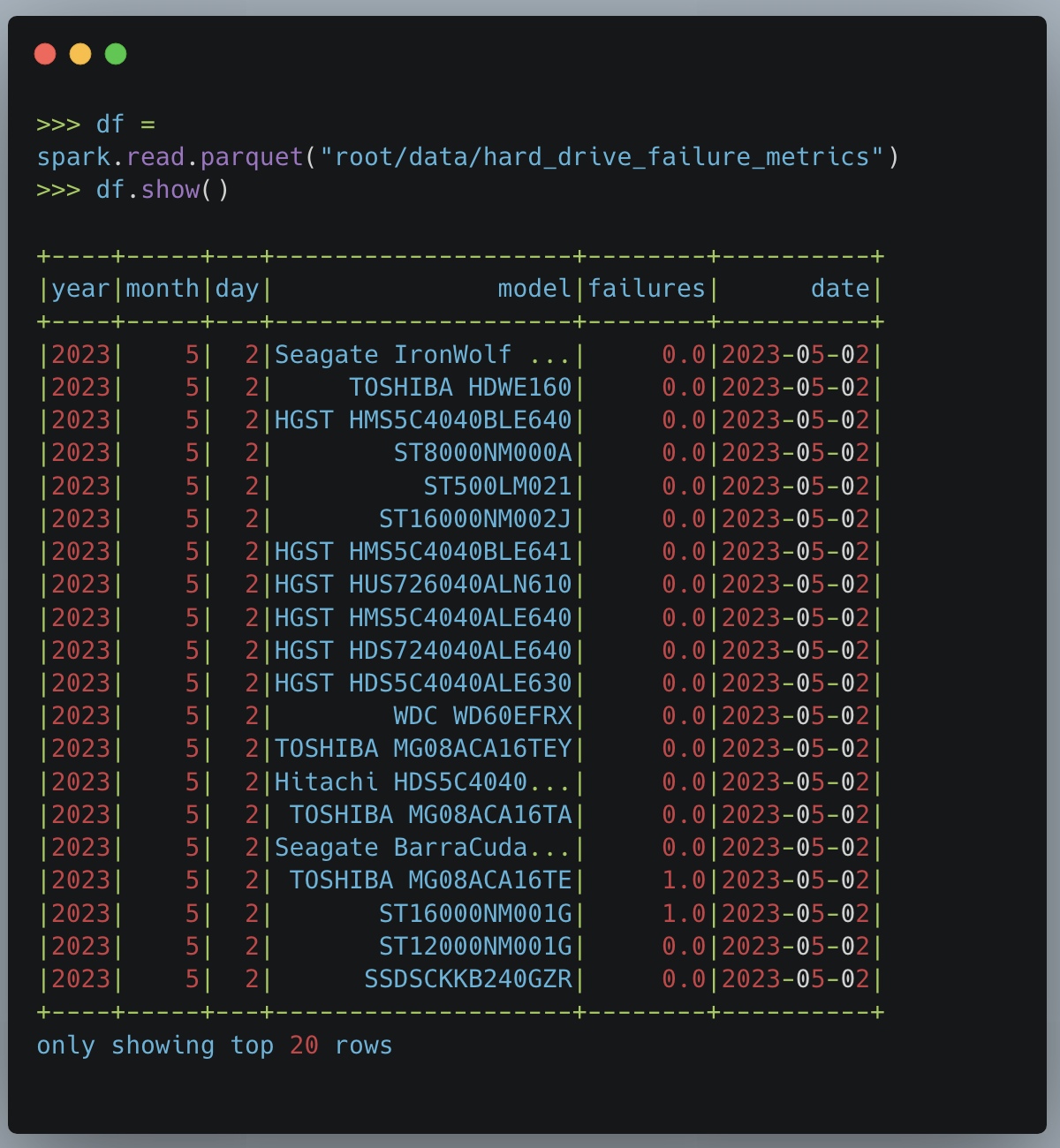1060x1148 pixels.
Task: Click the yellow minimize window button
Action: [80, 55]
